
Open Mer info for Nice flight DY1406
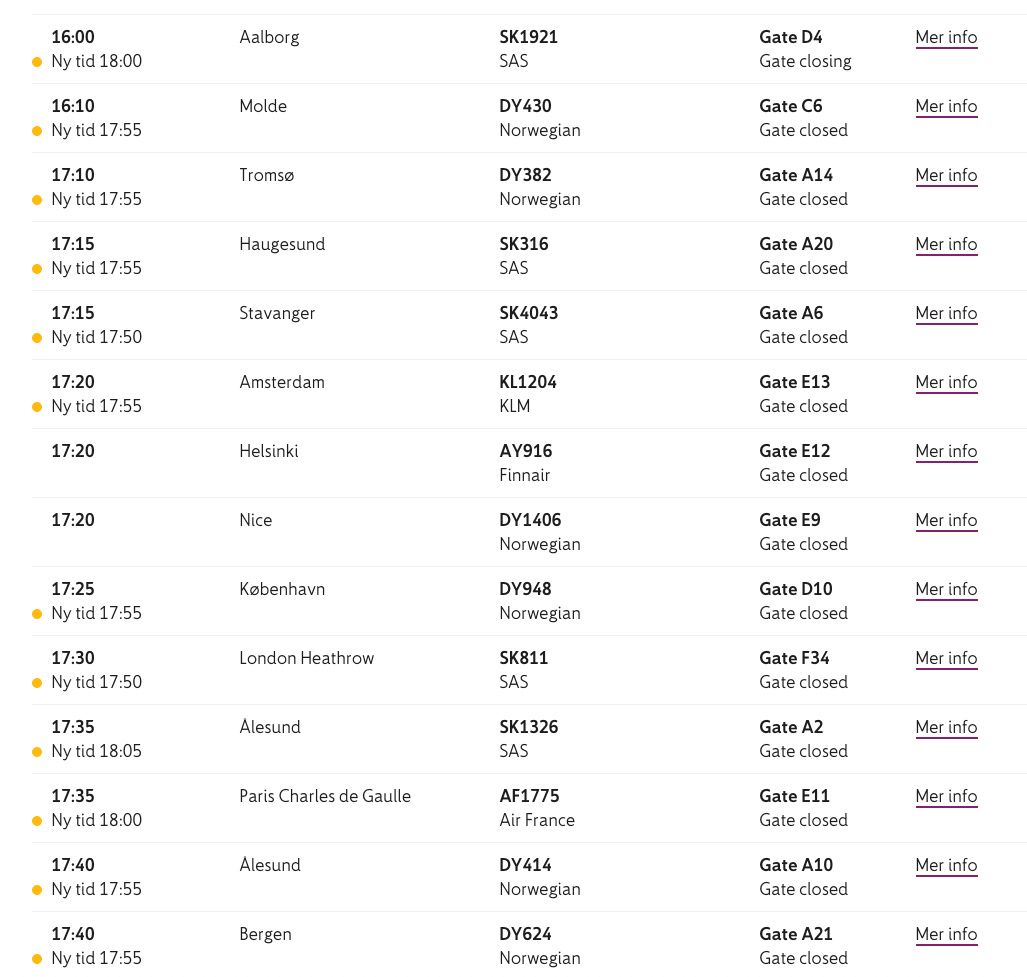(x=945, y=521)
